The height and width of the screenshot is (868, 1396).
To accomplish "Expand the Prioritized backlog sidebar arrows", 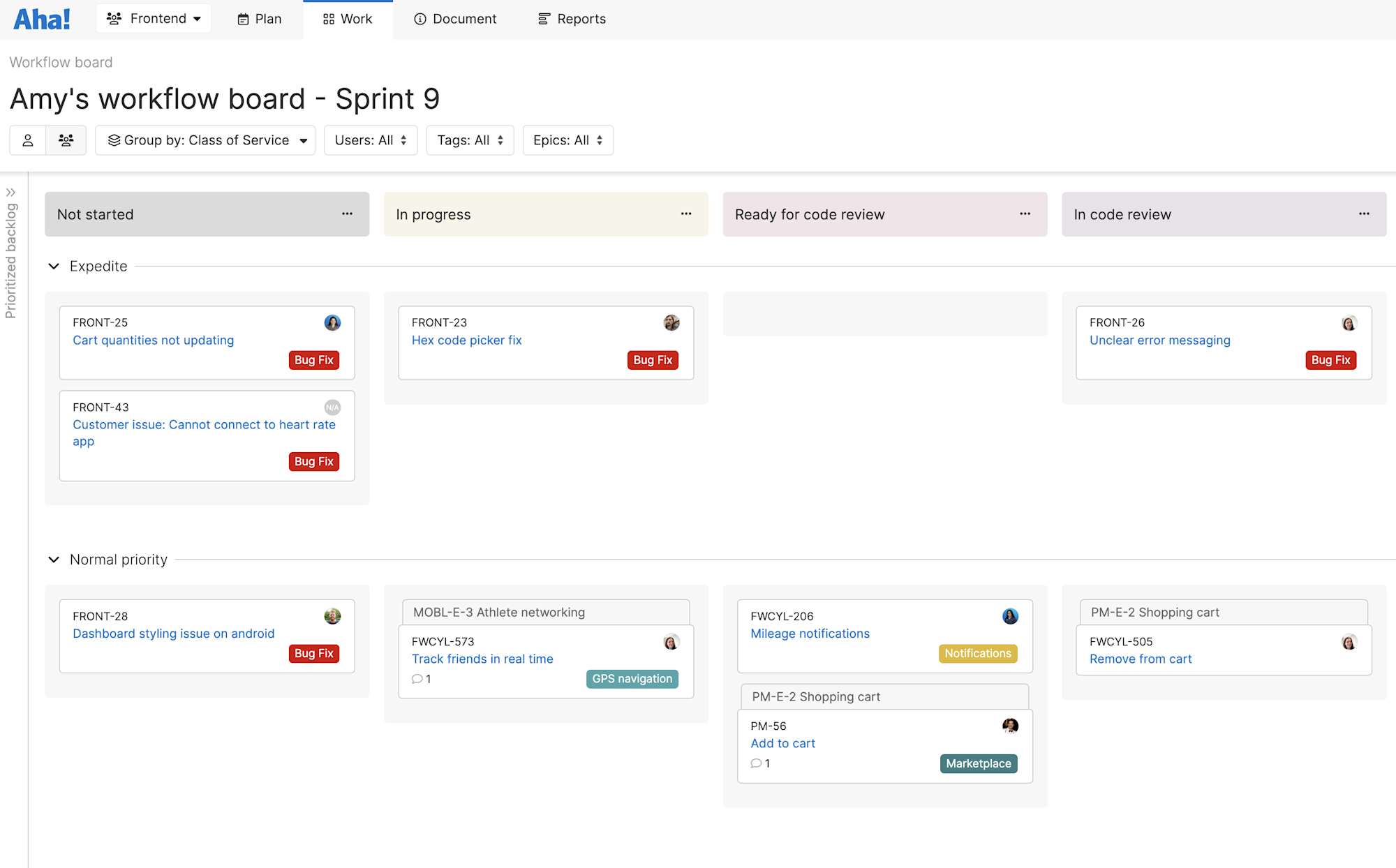I will pos(10,193).
